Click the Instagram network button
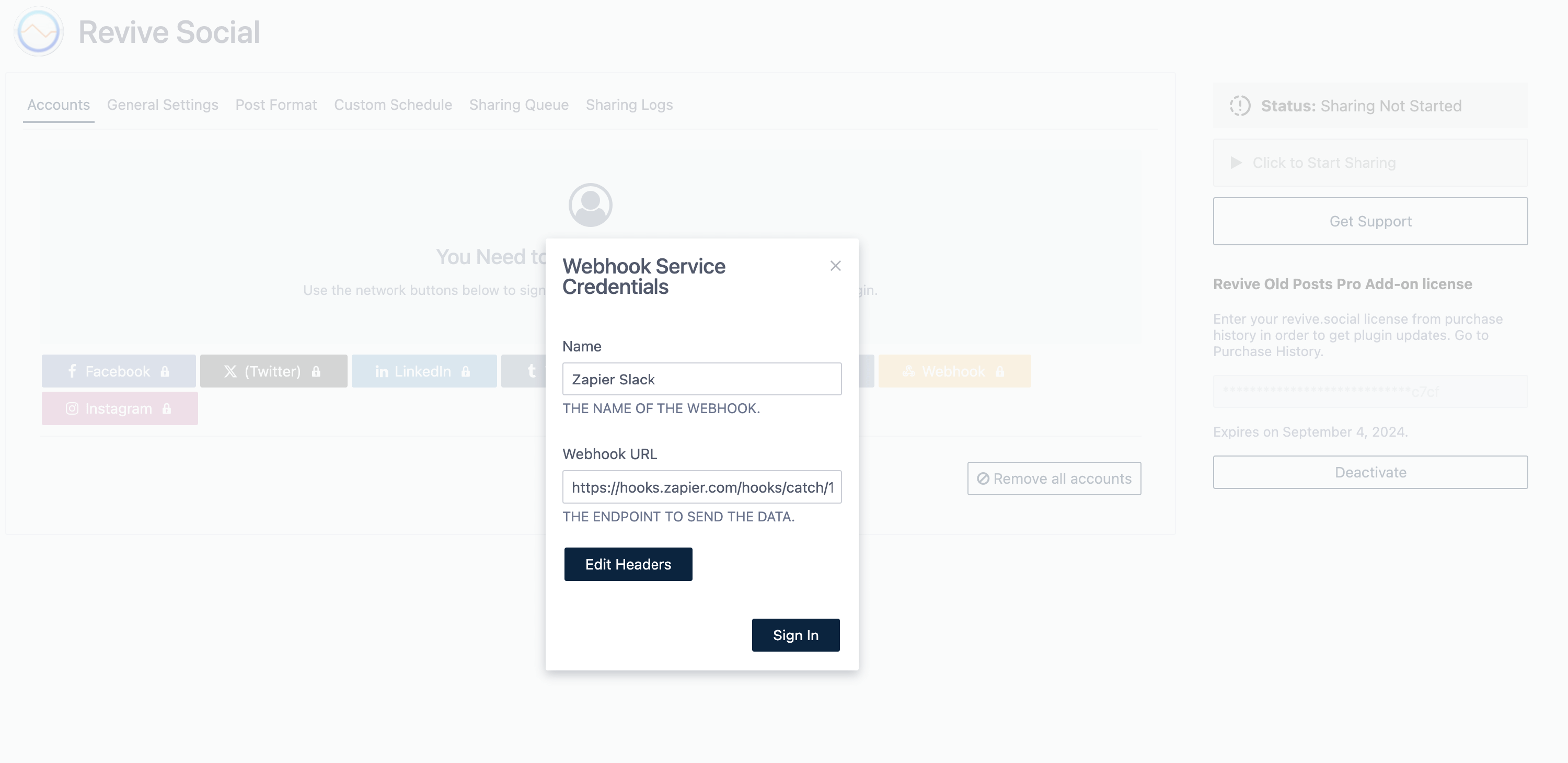Viewport: 1568px width, 763px height. point(119,408)
